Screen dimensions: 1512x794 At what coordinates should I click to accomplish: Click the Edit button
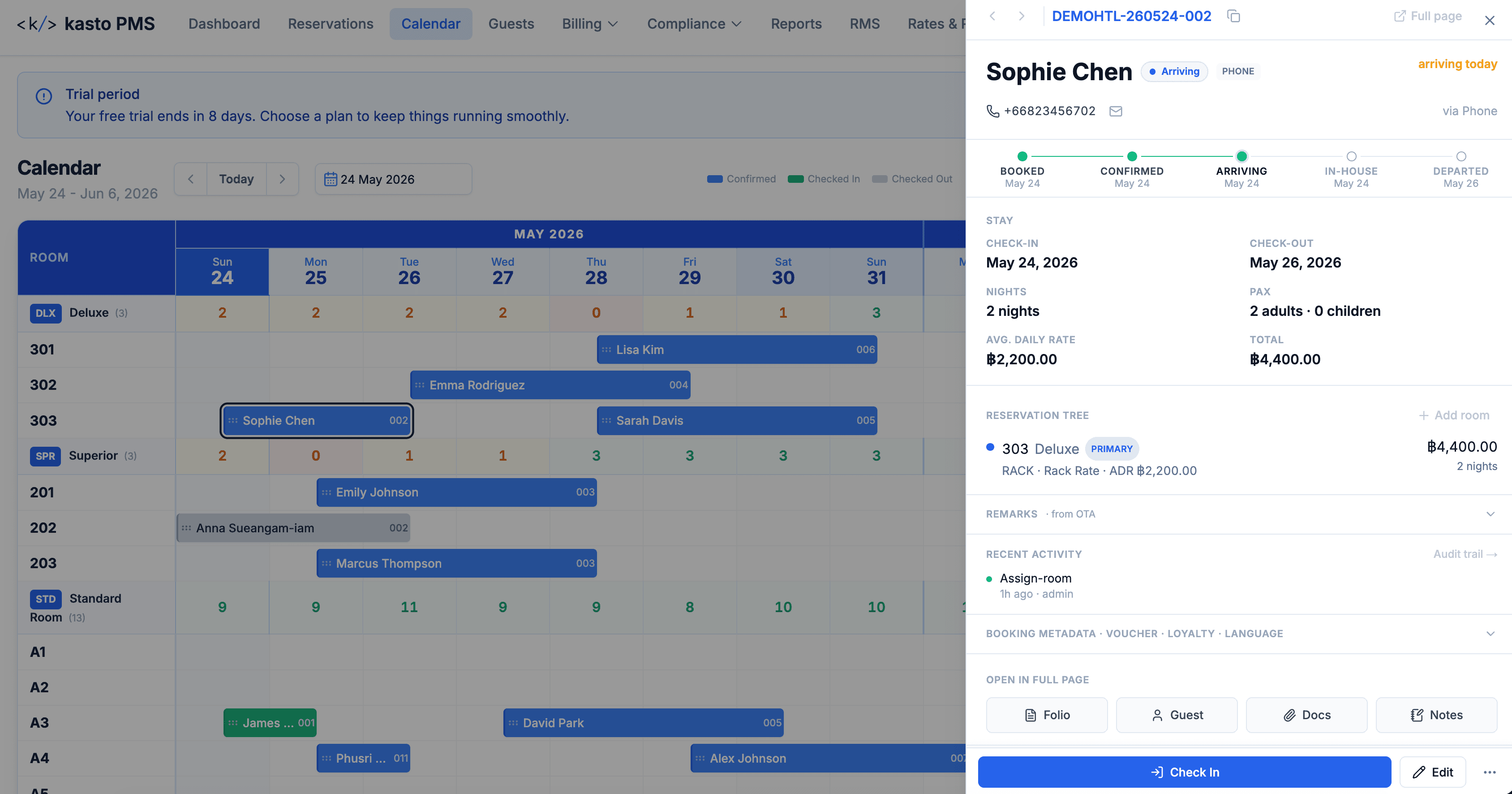point(1432,772)
